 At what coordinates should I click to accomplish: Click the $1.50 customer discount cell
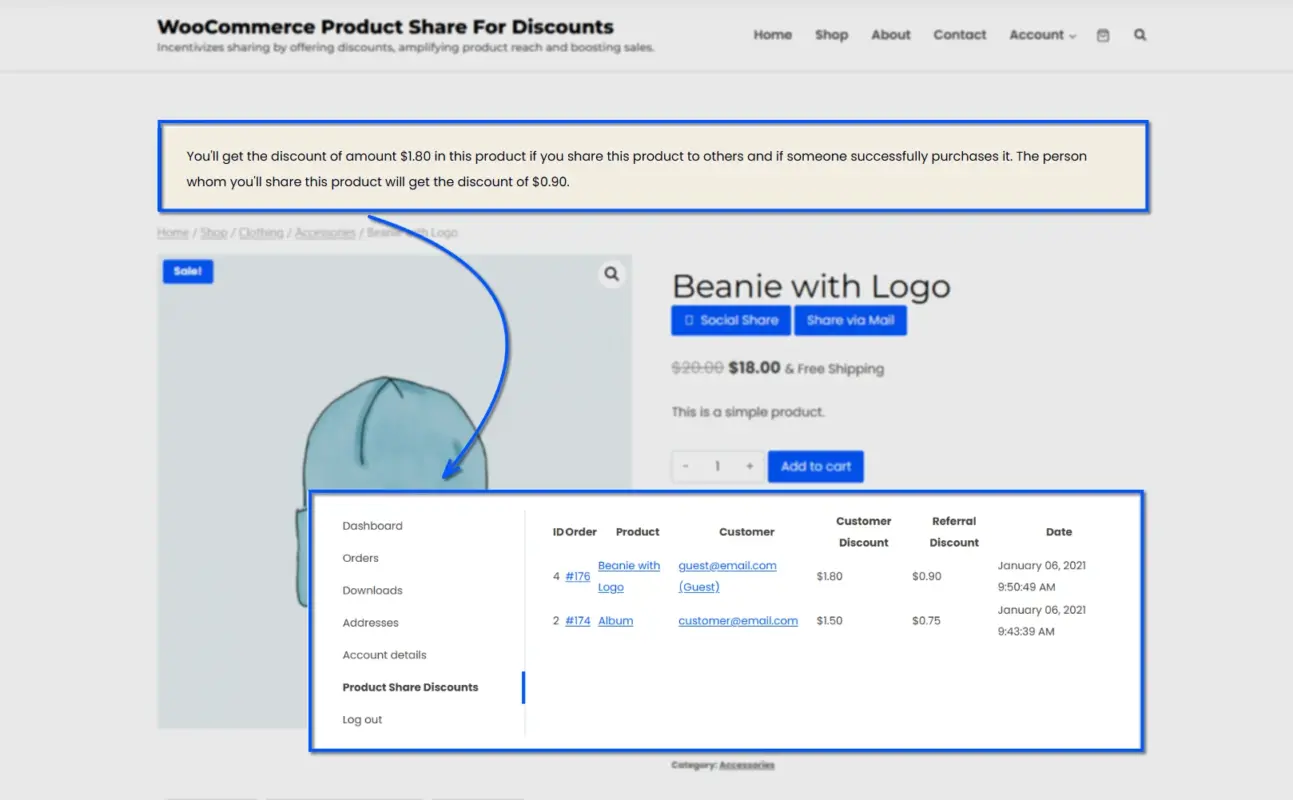pos(829,620)
